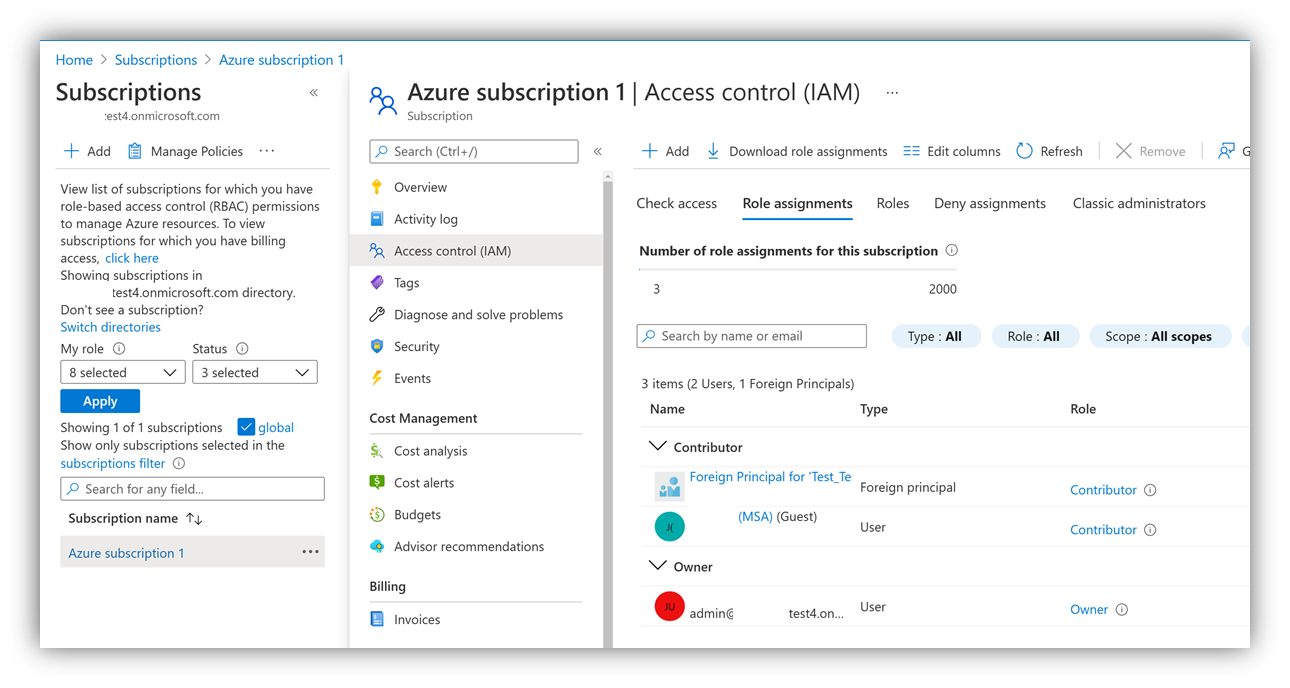The width and height of the screenshot is (1290, 688).
Task: Click the Search by name or email field
Action: 751,335
